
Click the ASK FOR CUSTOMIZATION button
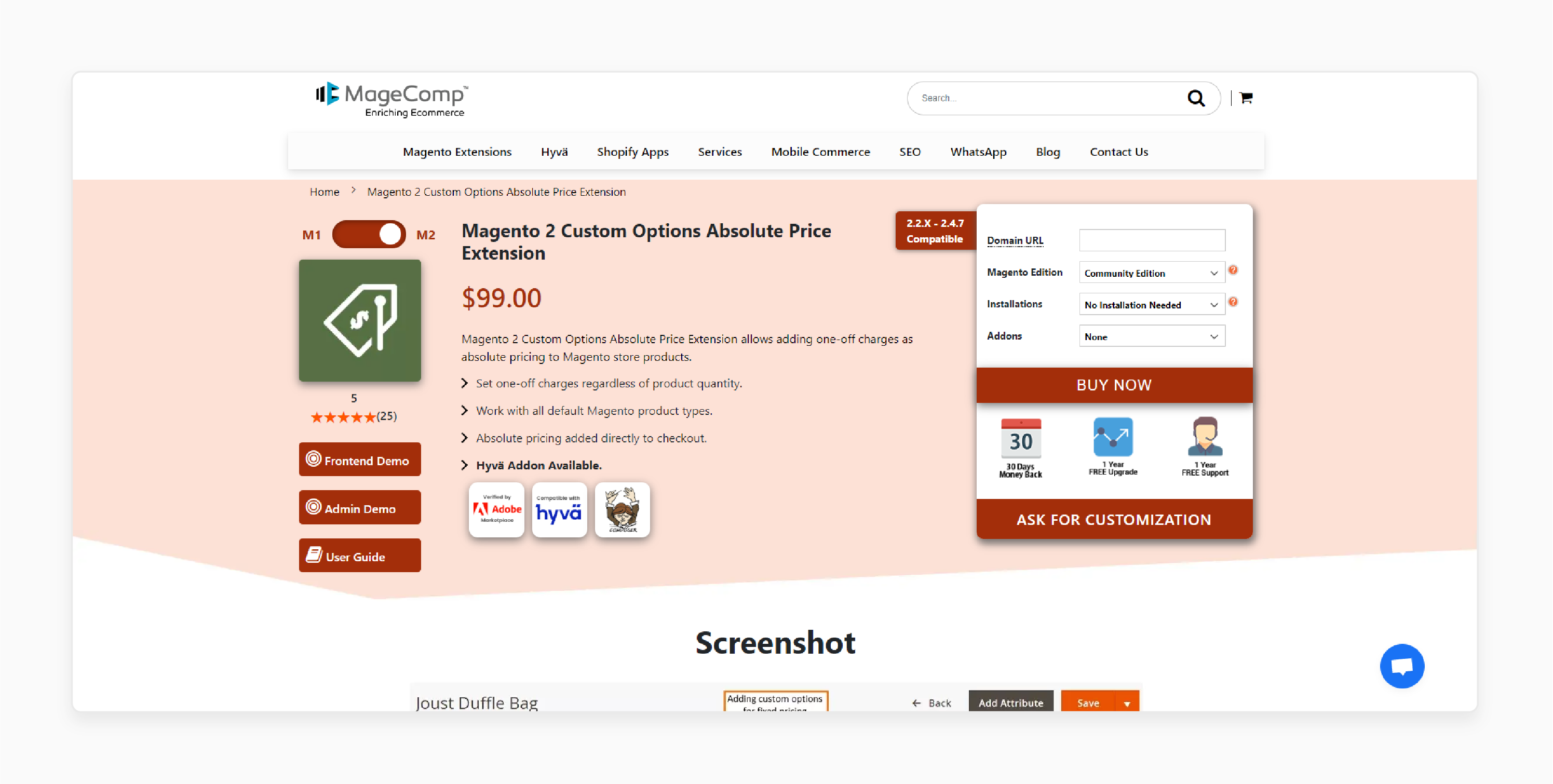pos(1113,518)
